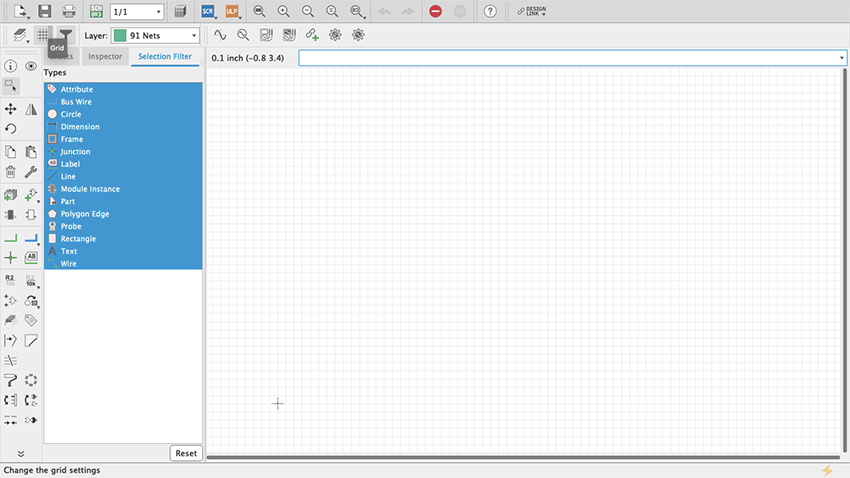Screen dimensions: 850x478
Task: Select the Miter corner tool
Action: tap(31, 340)
